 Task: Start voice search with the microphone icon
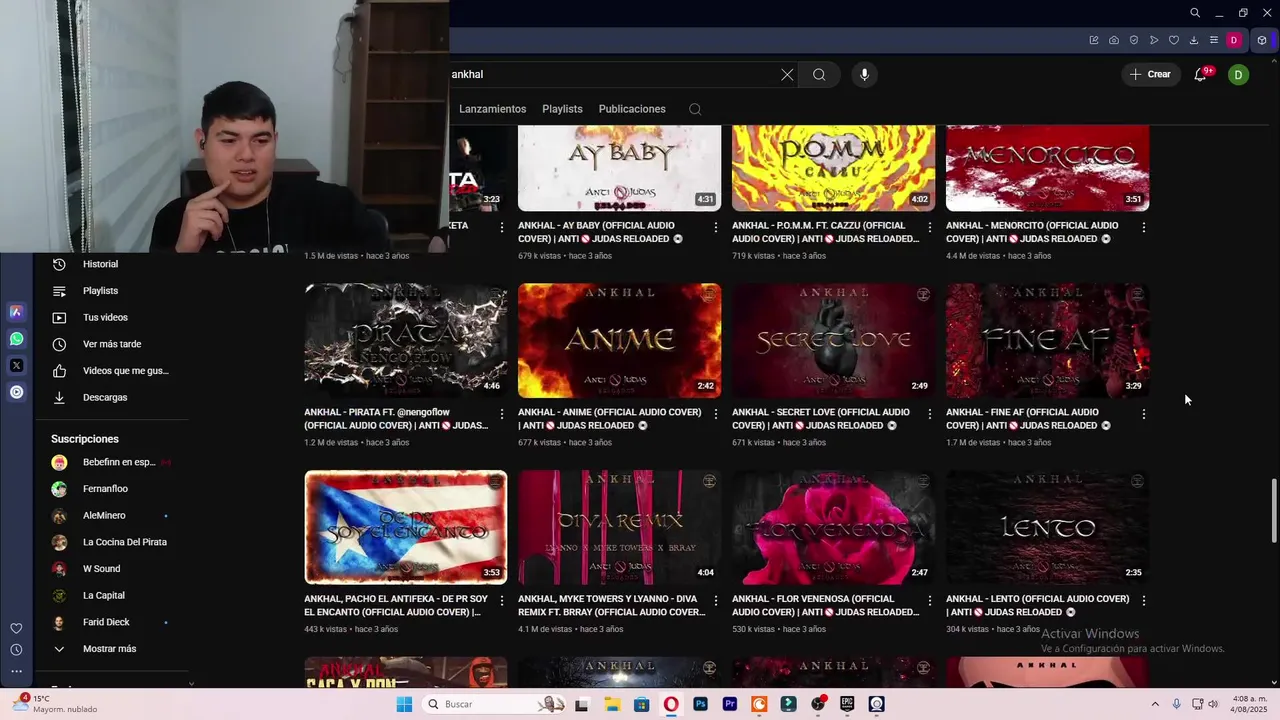pos(864,75)
